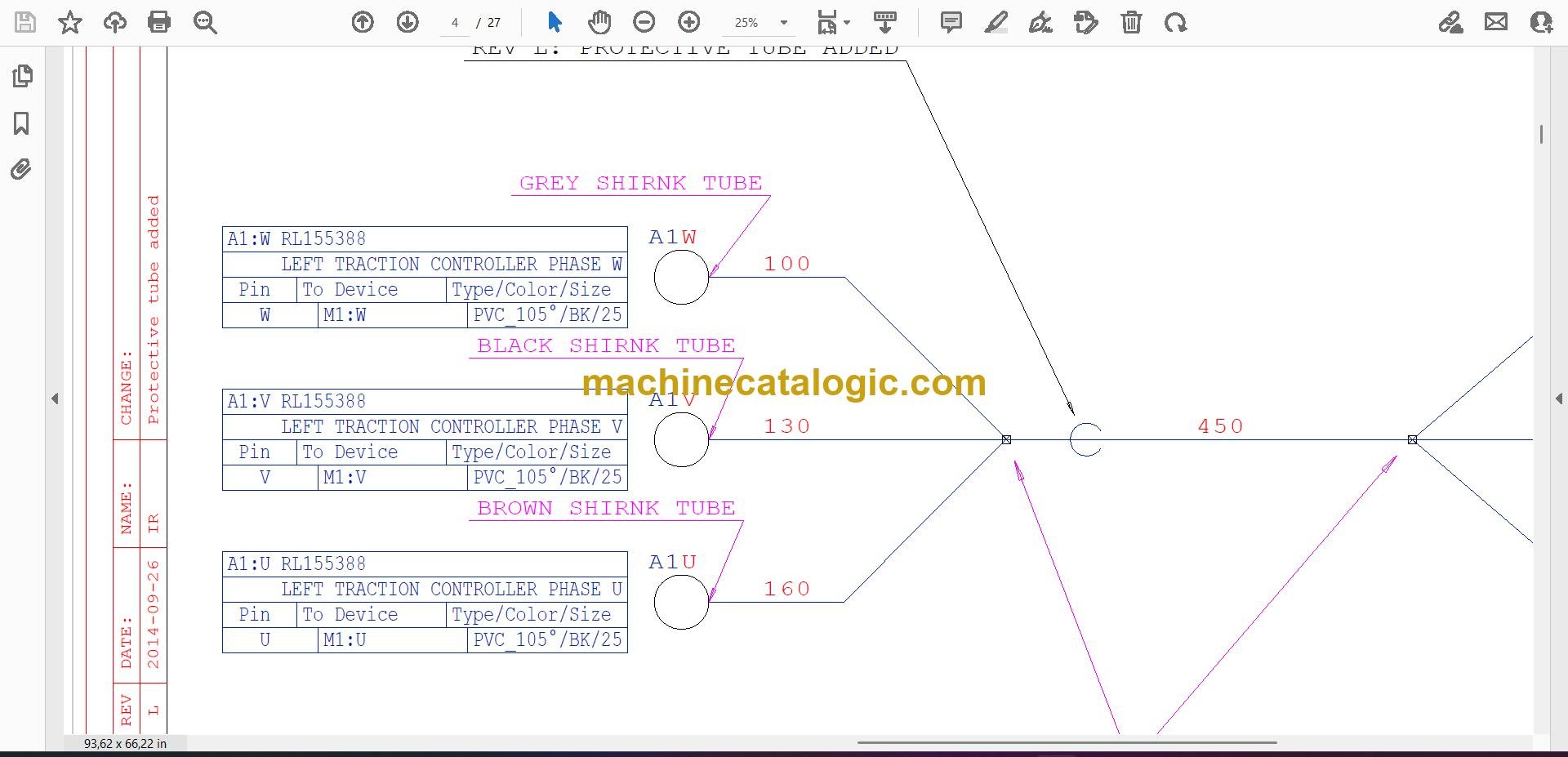This screenshot has height=757, width=1568.
Task: Open the share with others icon
Action: click(1541, 22)
